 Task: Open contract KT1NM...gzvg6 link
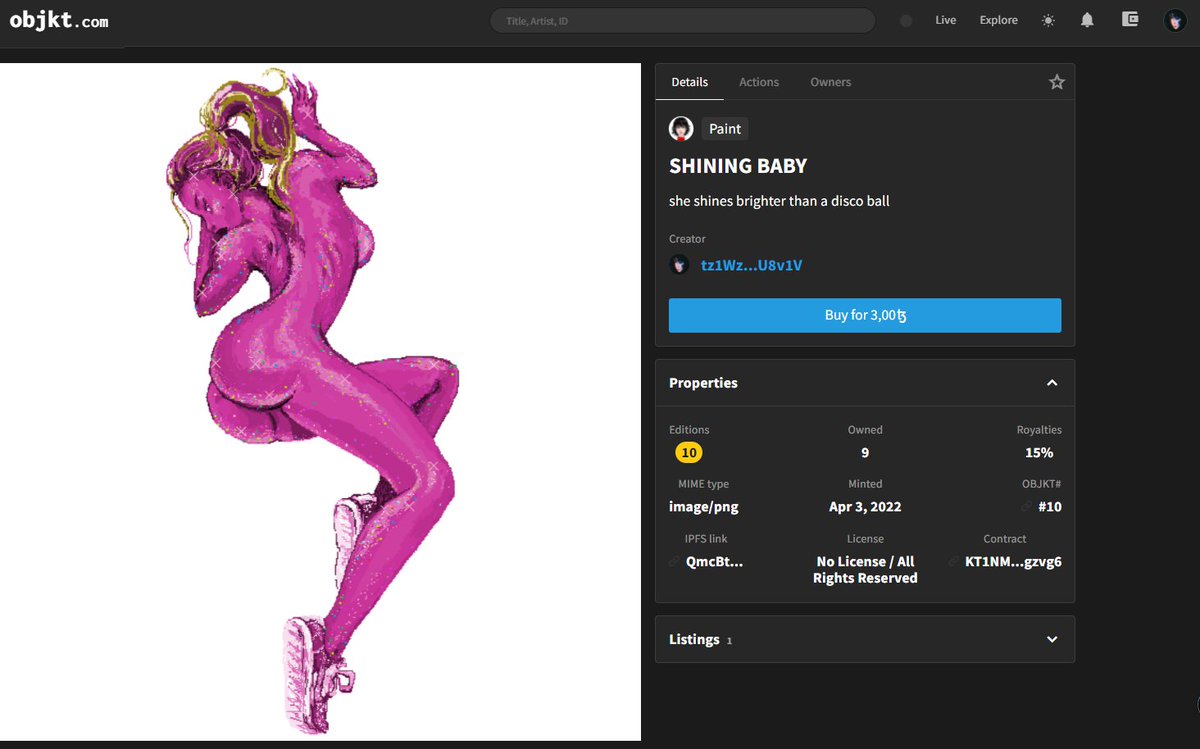coord(1013,562)
